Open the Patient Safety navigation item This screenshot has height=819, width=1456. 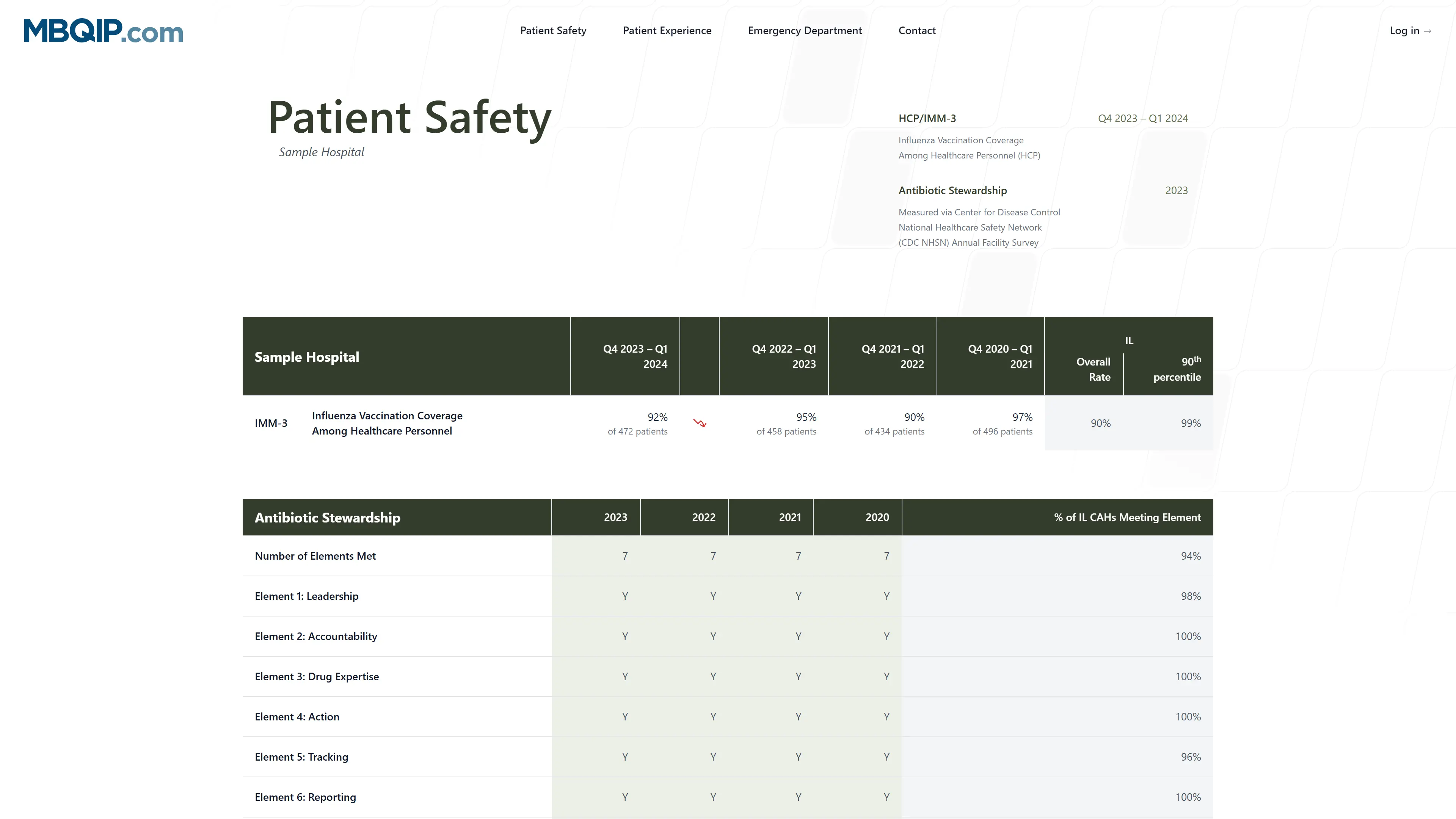tap(553, 30)
